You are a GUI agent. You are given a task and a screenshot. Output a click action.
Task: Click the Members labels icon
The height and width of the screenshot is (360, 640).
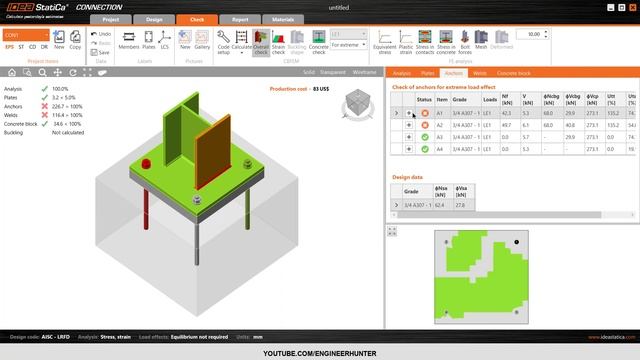tap(129, 40)
